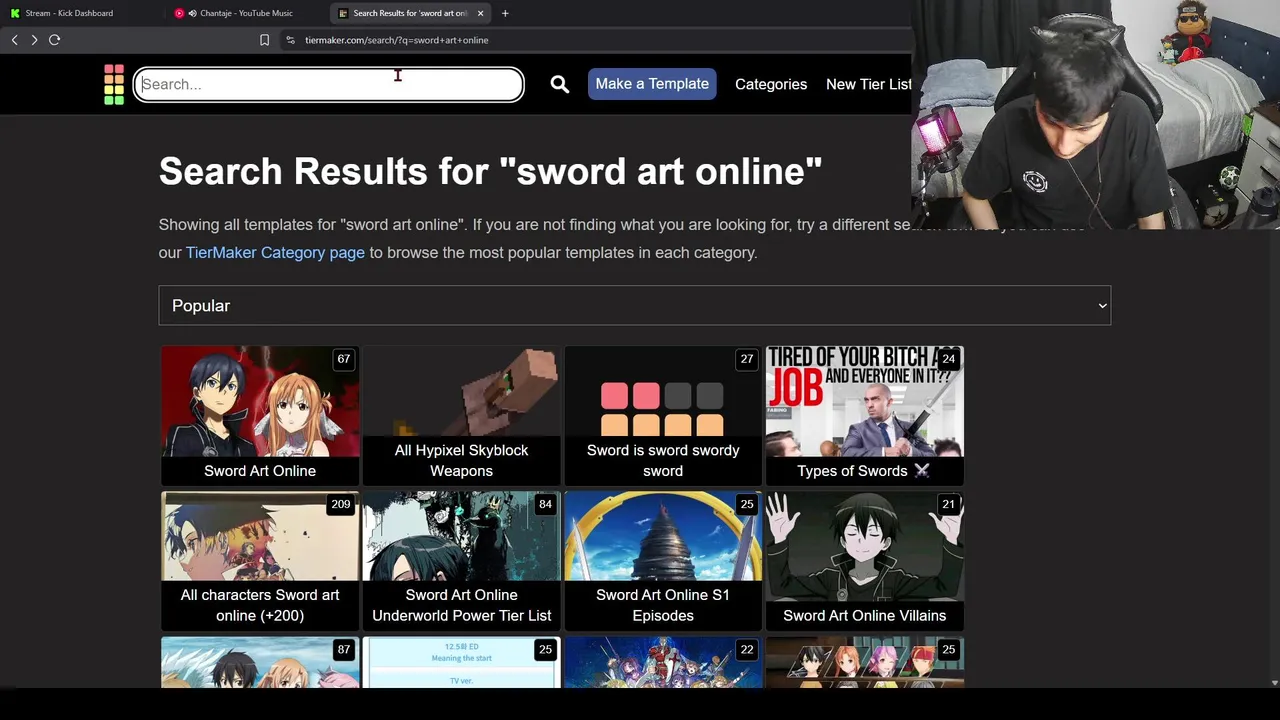1280x720 pixels.
Task: Expand the Popular sort dropdown
Action: [634, 305]
